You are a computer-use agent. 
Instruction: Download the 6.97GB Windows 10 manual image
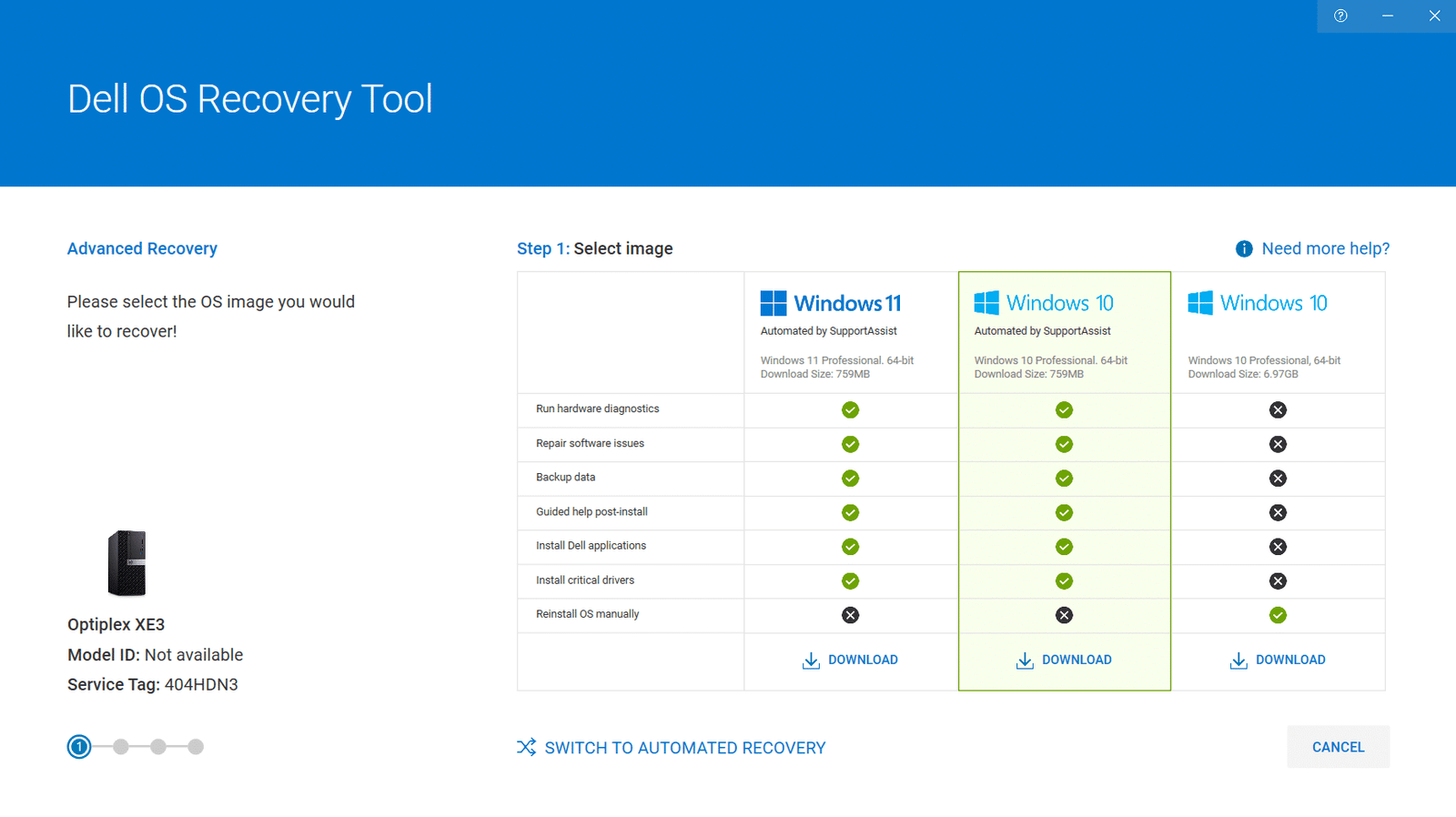1278,661
